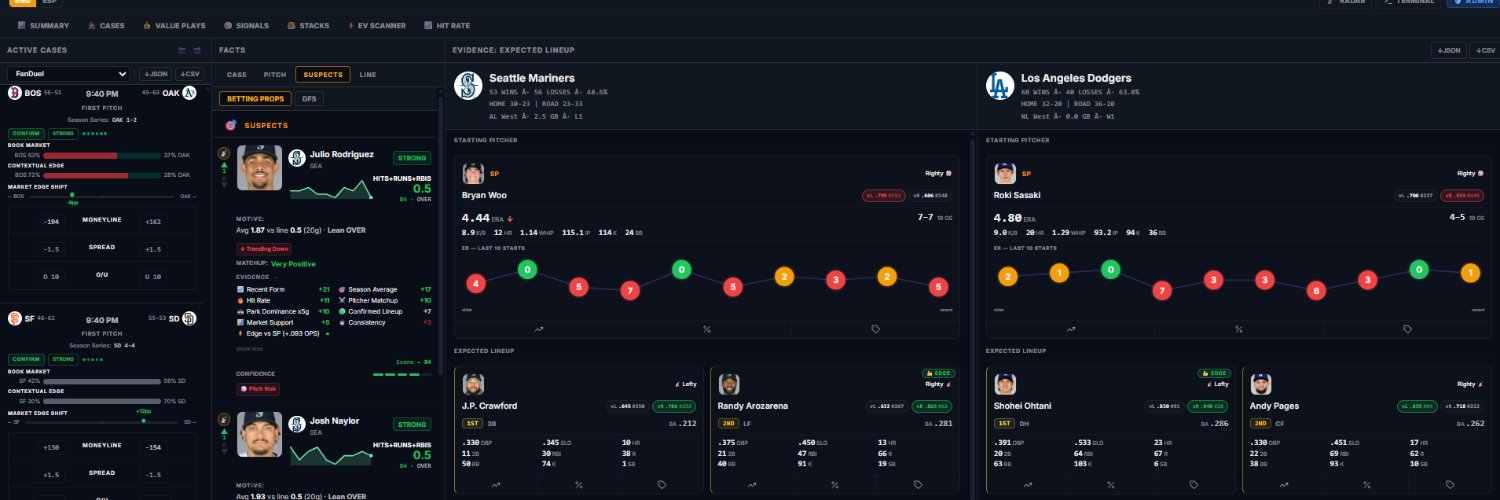
Task: Click the collapse-left arrows icon in Active Cases
Action: (182, 50)
